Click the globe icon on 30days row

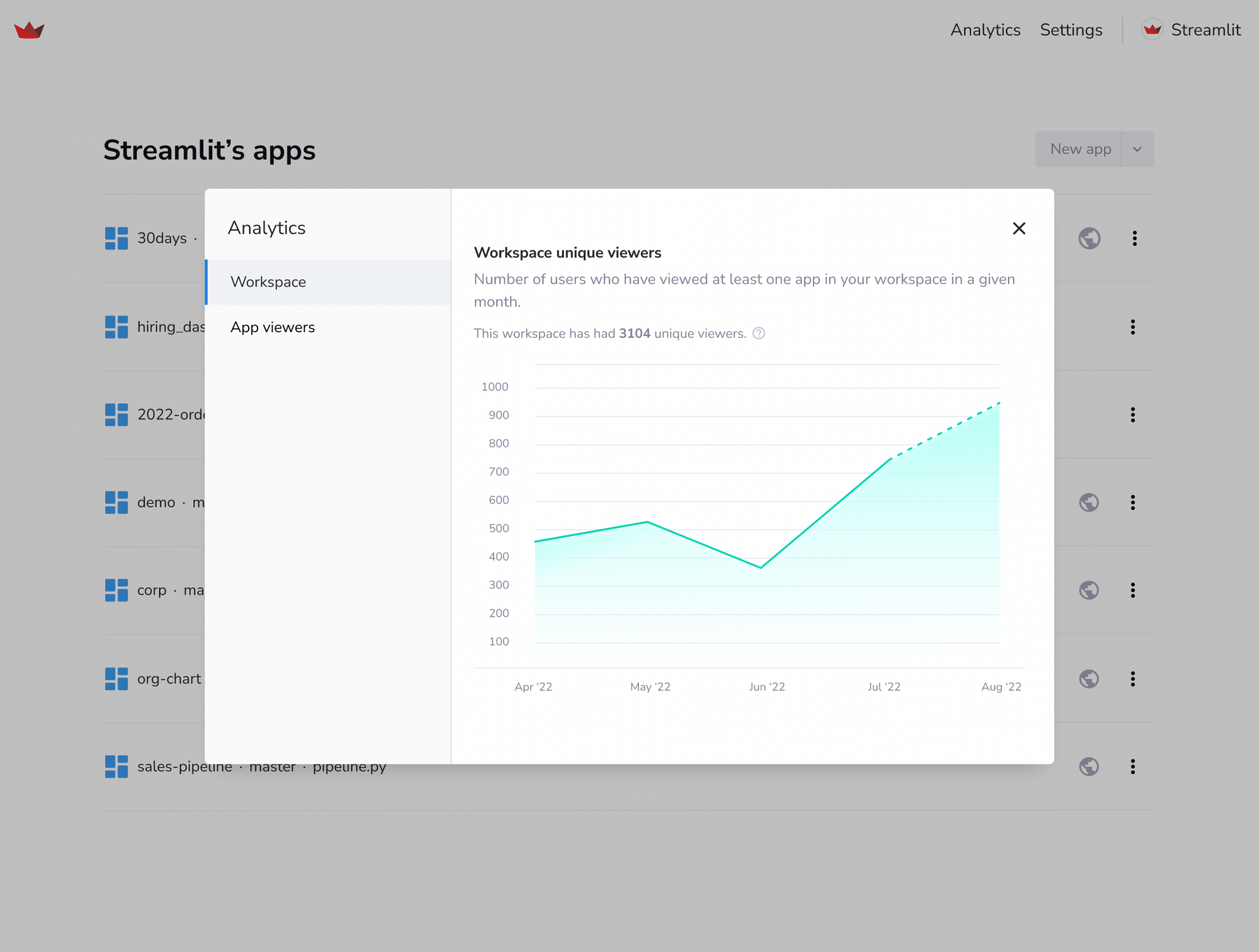click(1089, 238)
